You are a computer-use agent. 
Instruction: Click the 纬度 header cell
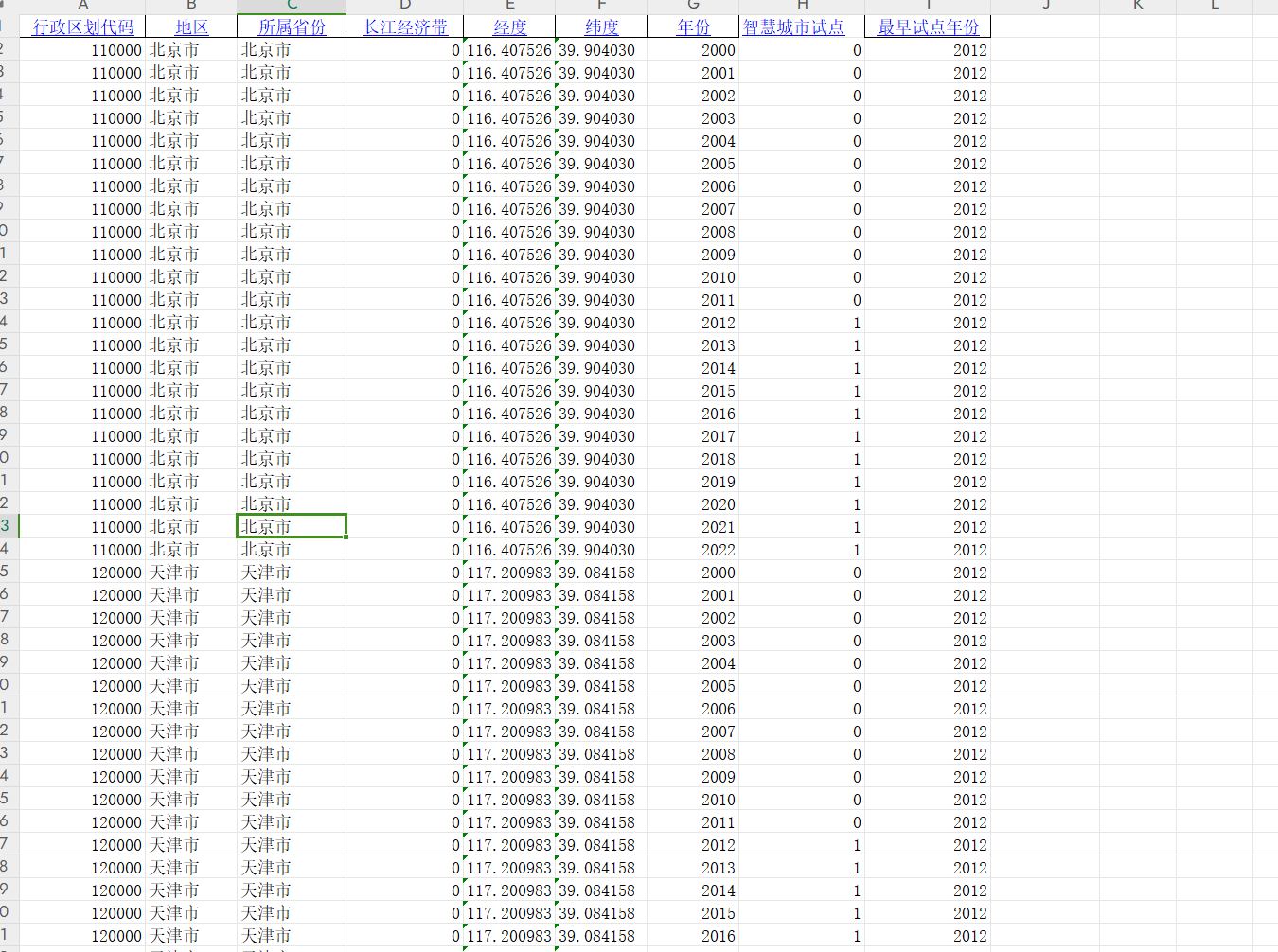601,26
